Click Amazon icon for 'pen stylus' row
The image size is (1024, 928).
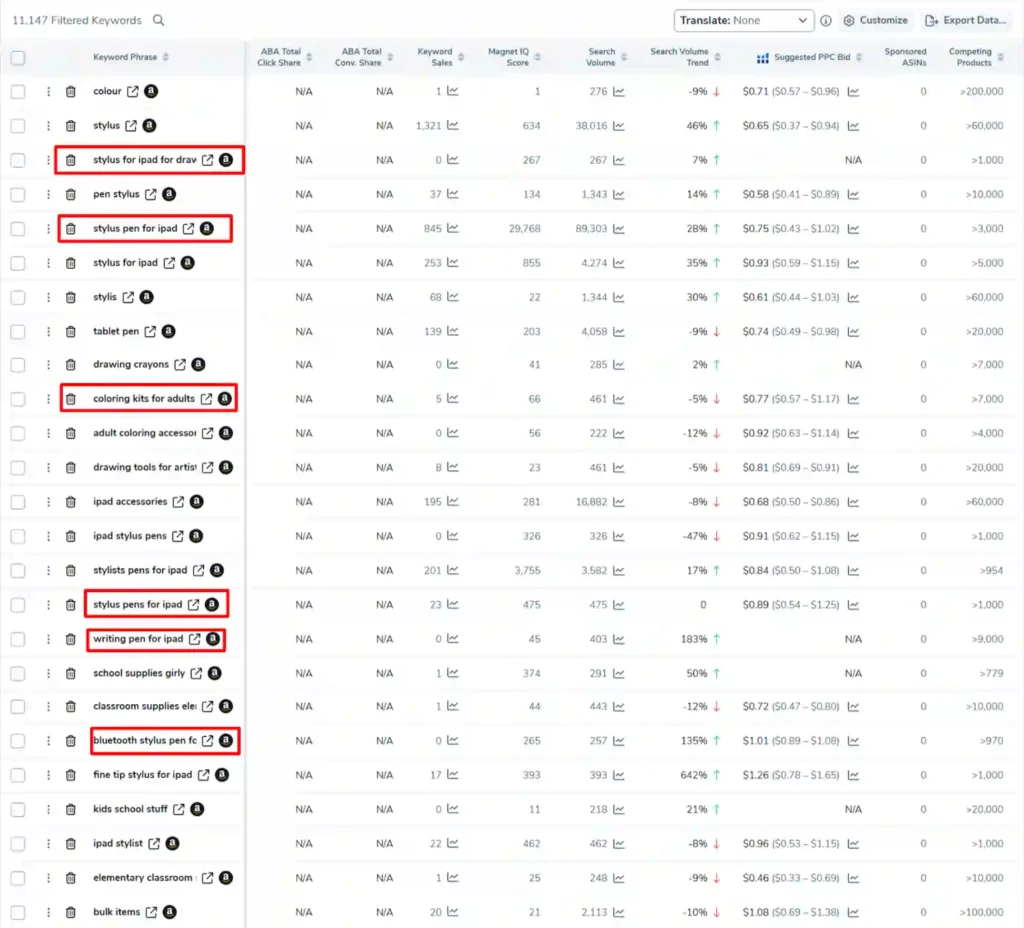(x=169, y=194)
